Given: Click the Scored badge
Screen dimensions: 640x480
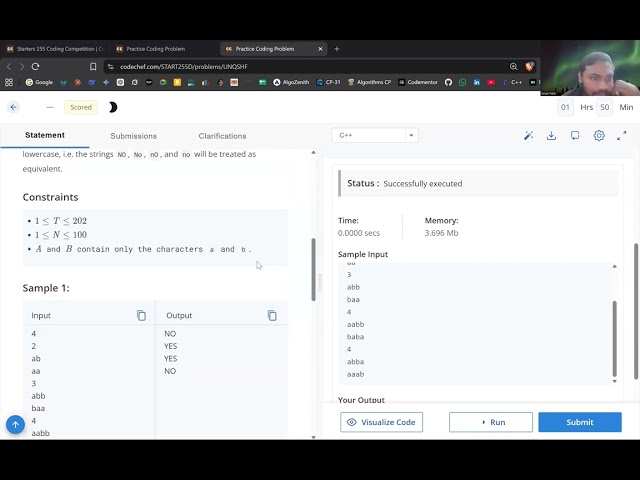Looking at the screenshot, I should pos(81,107).
